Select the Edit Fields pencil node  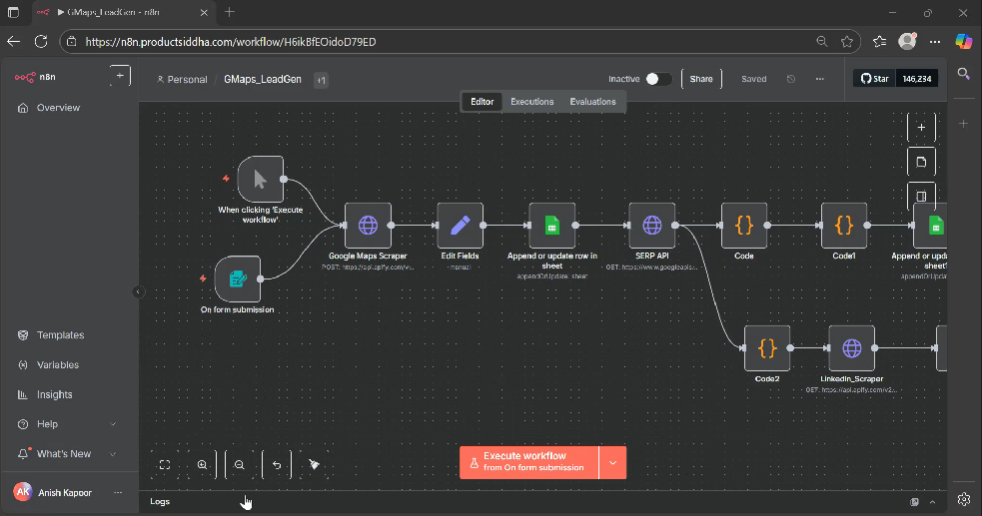coord(460,225)
